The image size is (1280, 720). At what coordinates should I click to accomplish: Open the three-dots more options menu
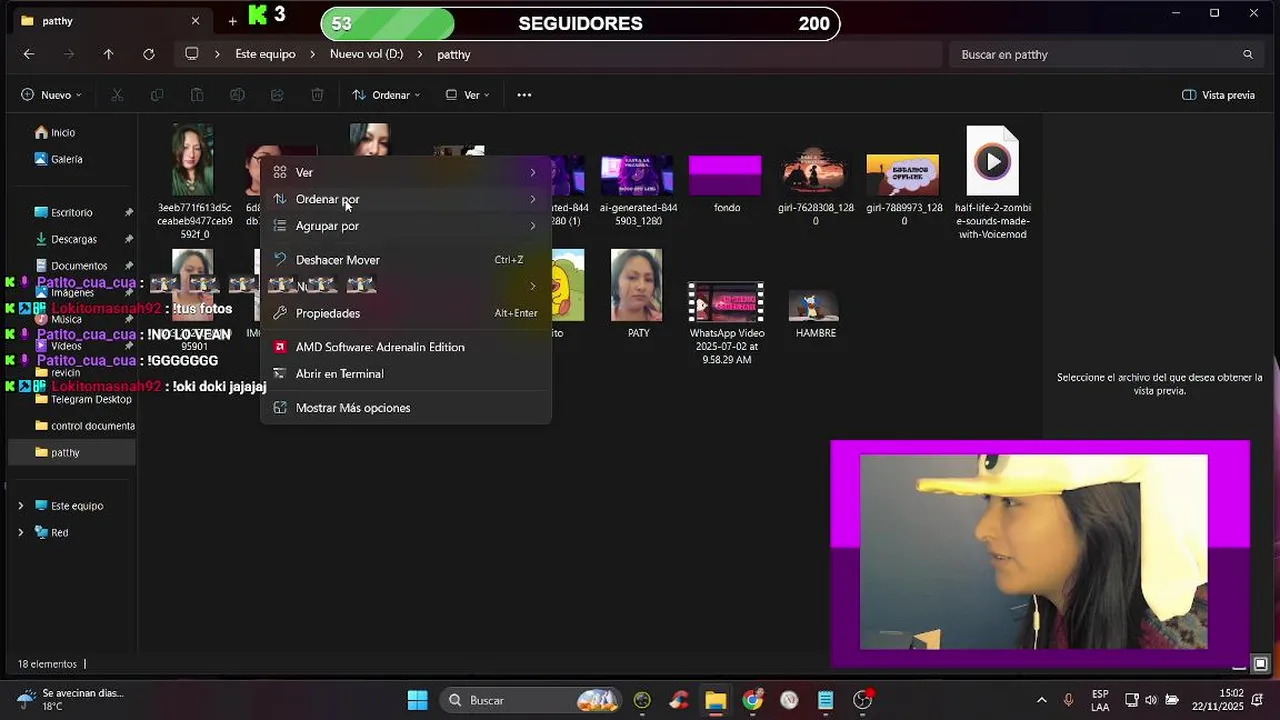point(524,95)
